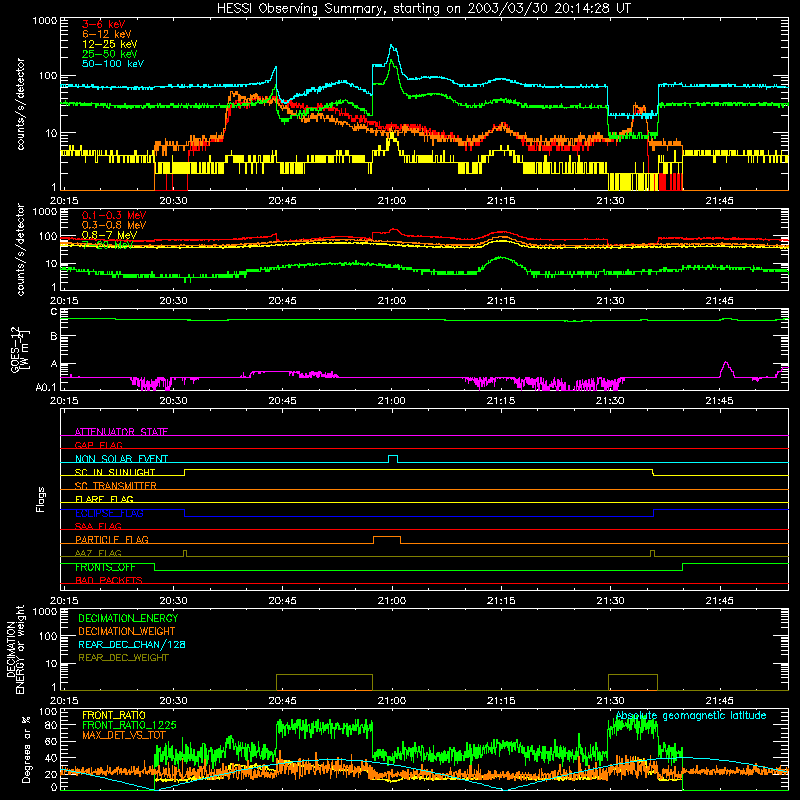Click the HESSI Observing Summary title text
Image resolution: width=800 pixels, height=800 pixels.
point(423,9)
